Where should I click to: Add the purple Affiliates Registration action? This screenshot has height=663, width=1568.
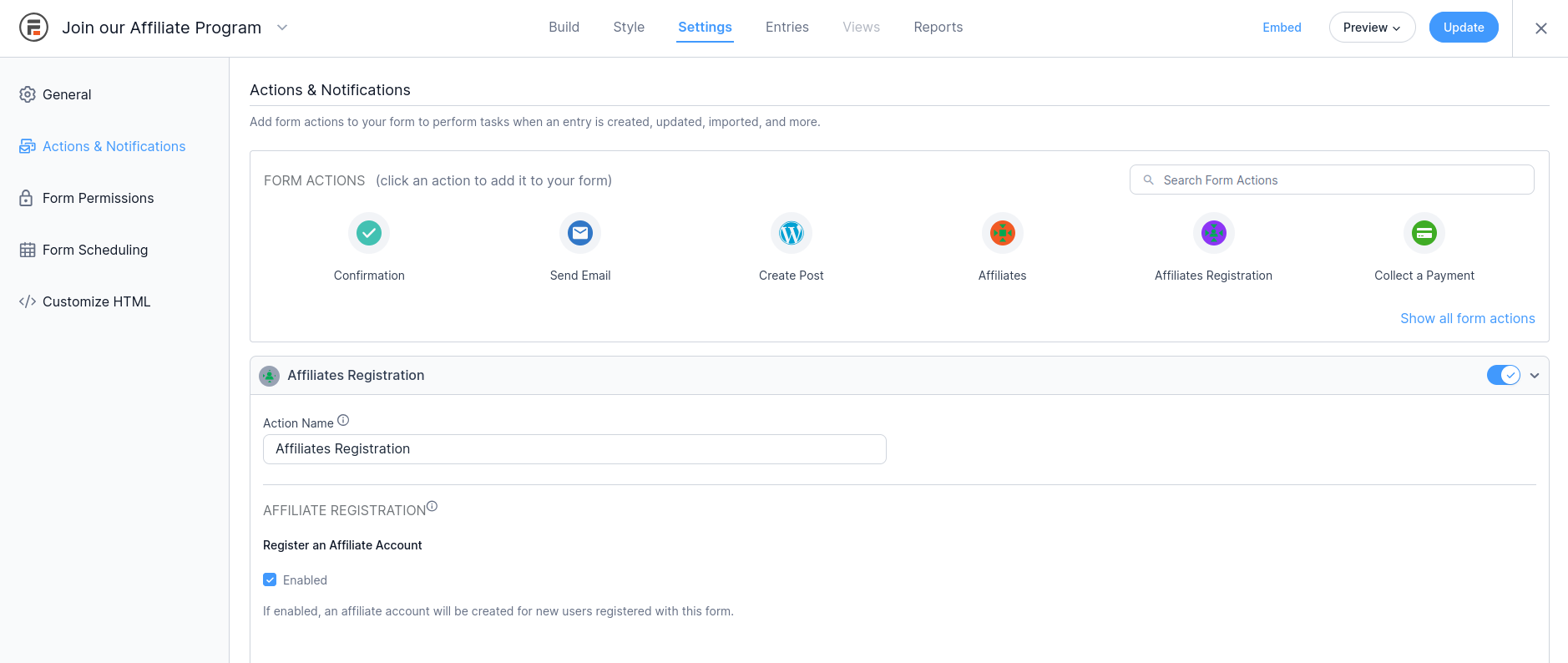[x=1213, y=233]
